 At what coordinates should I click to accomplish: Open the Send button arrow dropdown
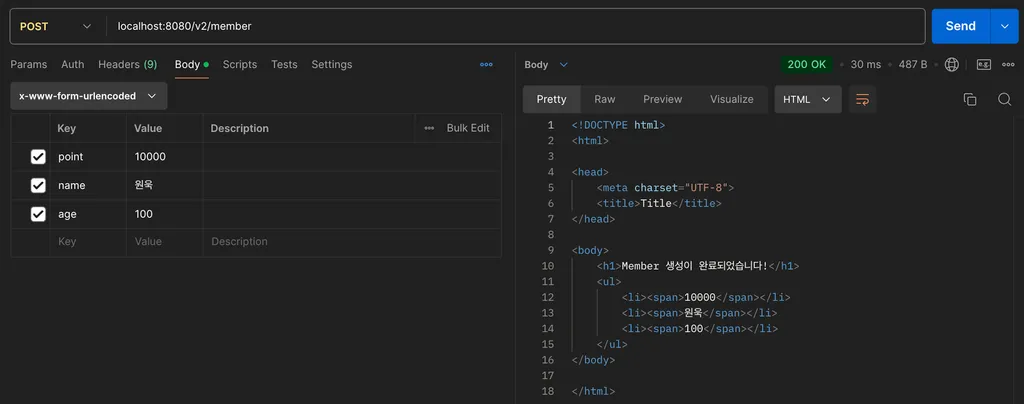coord(1004,26)
